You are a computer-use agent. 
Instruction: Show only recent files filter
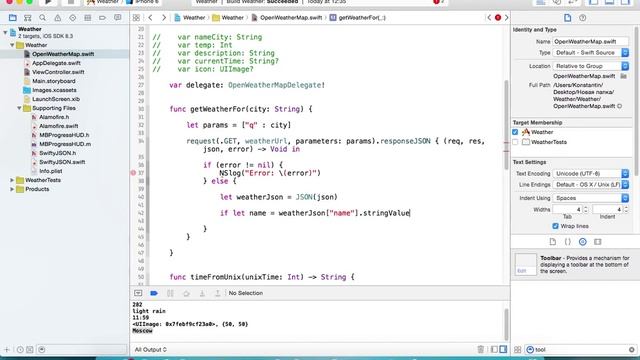click(x=20, y=349)
